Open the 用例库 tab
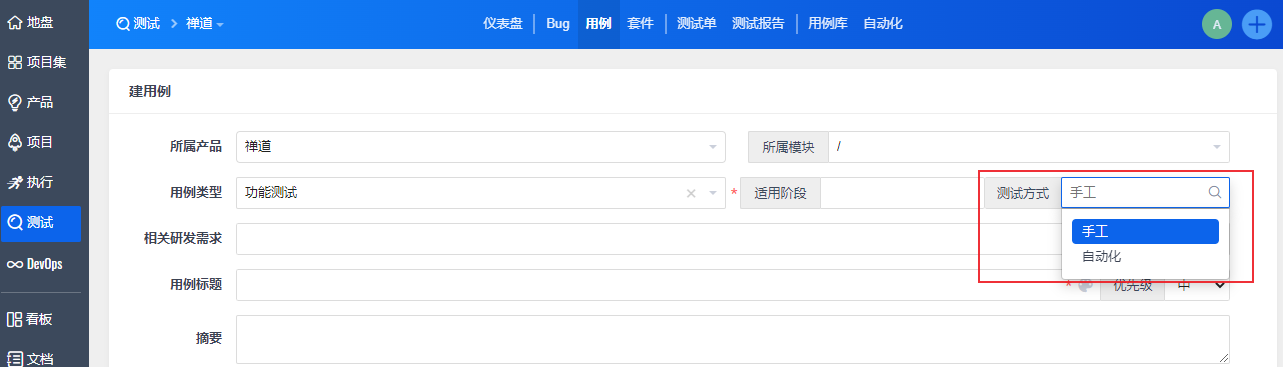This screenshot has width=1283, height=367. (828, 23)
